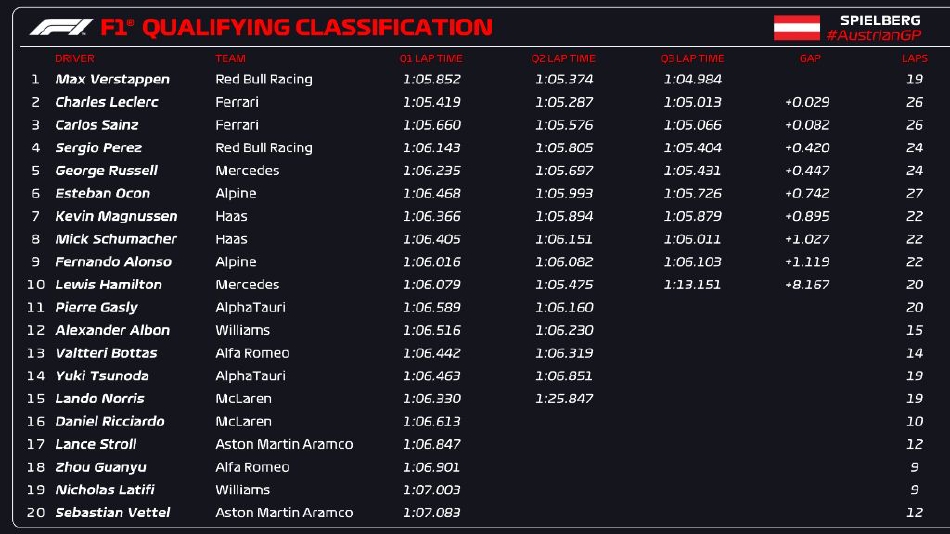Click the DRIVER column header
950x534 pixels.
point(75,59)
